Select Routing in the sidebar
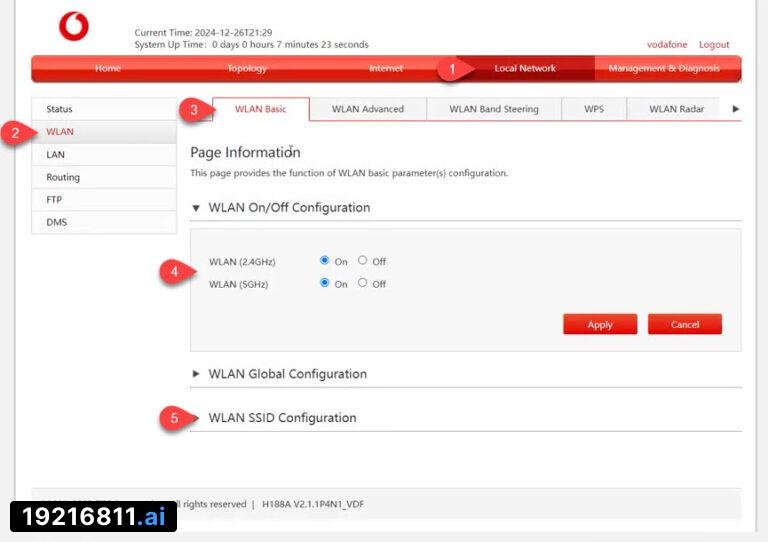Image resolution: width=768 pixels, height=542 pixels. 104,177
